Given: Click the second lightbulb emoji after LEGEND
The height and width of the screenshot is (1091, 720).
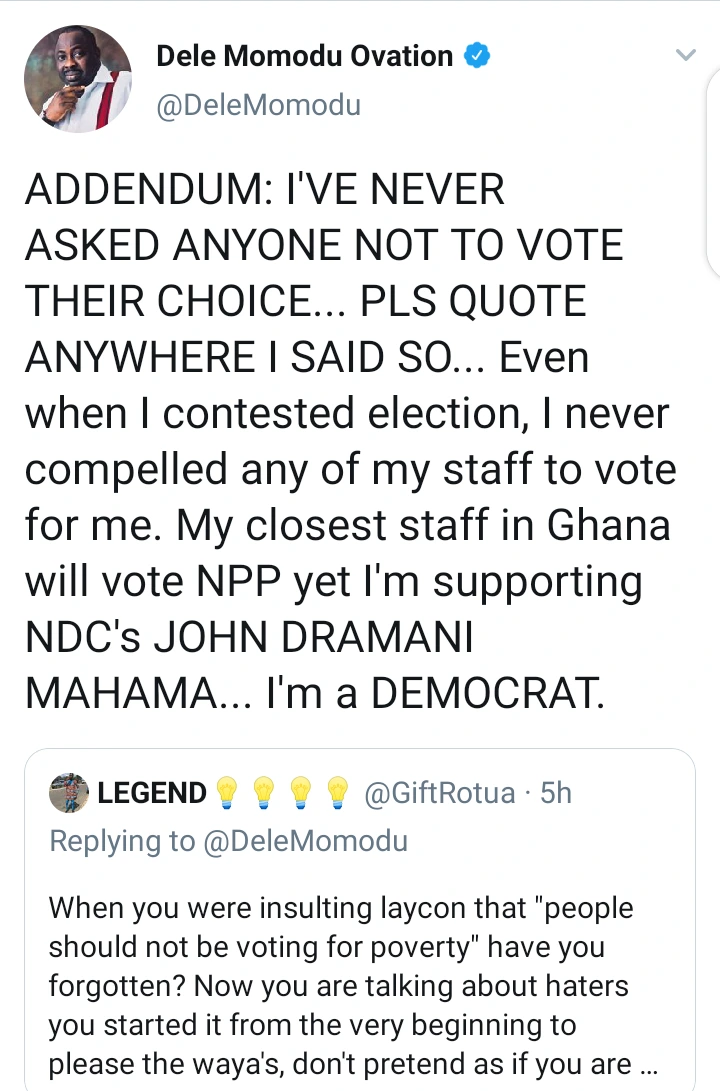Looking at the screenshot, I should tap(264, 794).
